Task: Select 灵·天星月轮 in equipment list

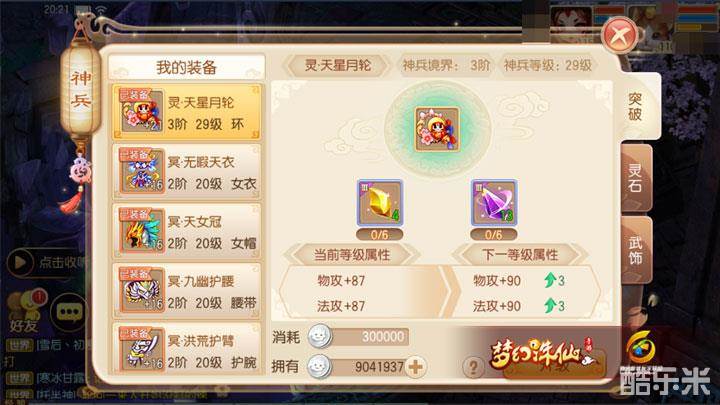Action: pos(187,112)
